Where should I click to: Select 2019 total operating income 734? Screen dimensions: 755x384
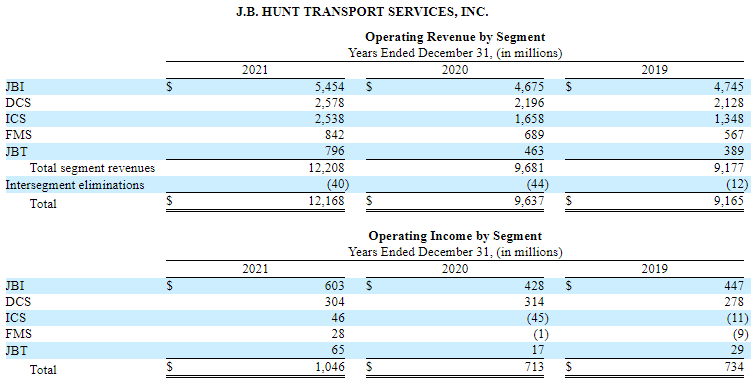734,367
